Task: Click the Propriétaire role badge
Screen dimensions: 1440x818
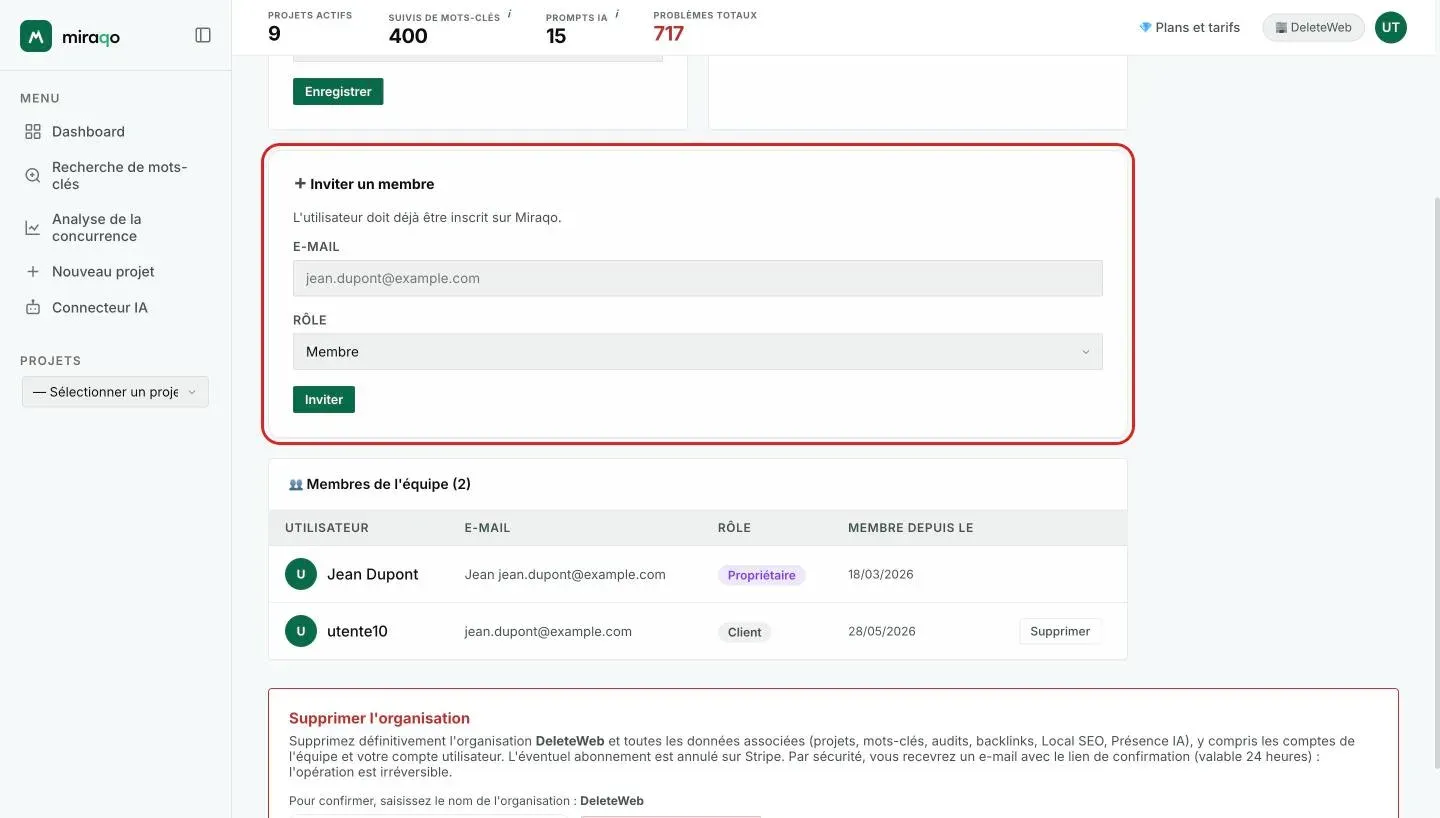Action: click(761, 575)
